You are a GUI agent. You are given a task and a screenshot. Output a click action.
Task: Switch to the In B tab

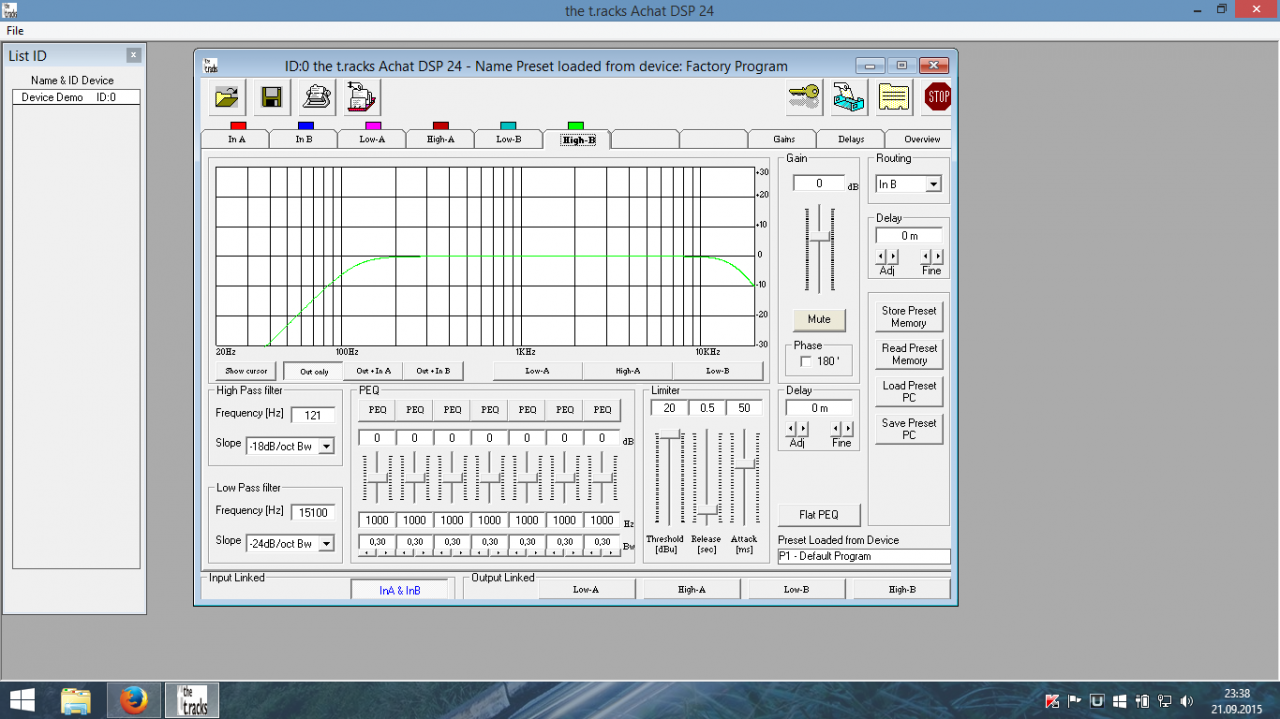(305, 139)
